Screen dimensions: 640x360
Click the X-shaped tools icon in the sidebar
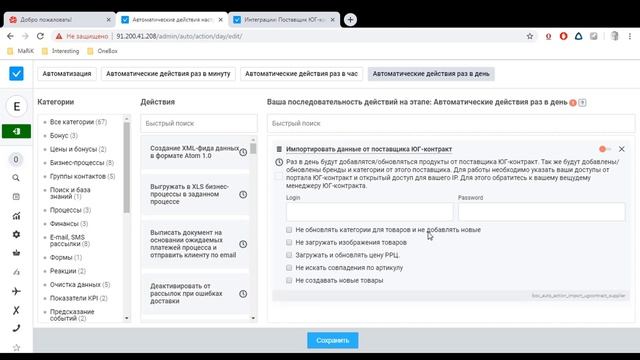tap(16, 310)
